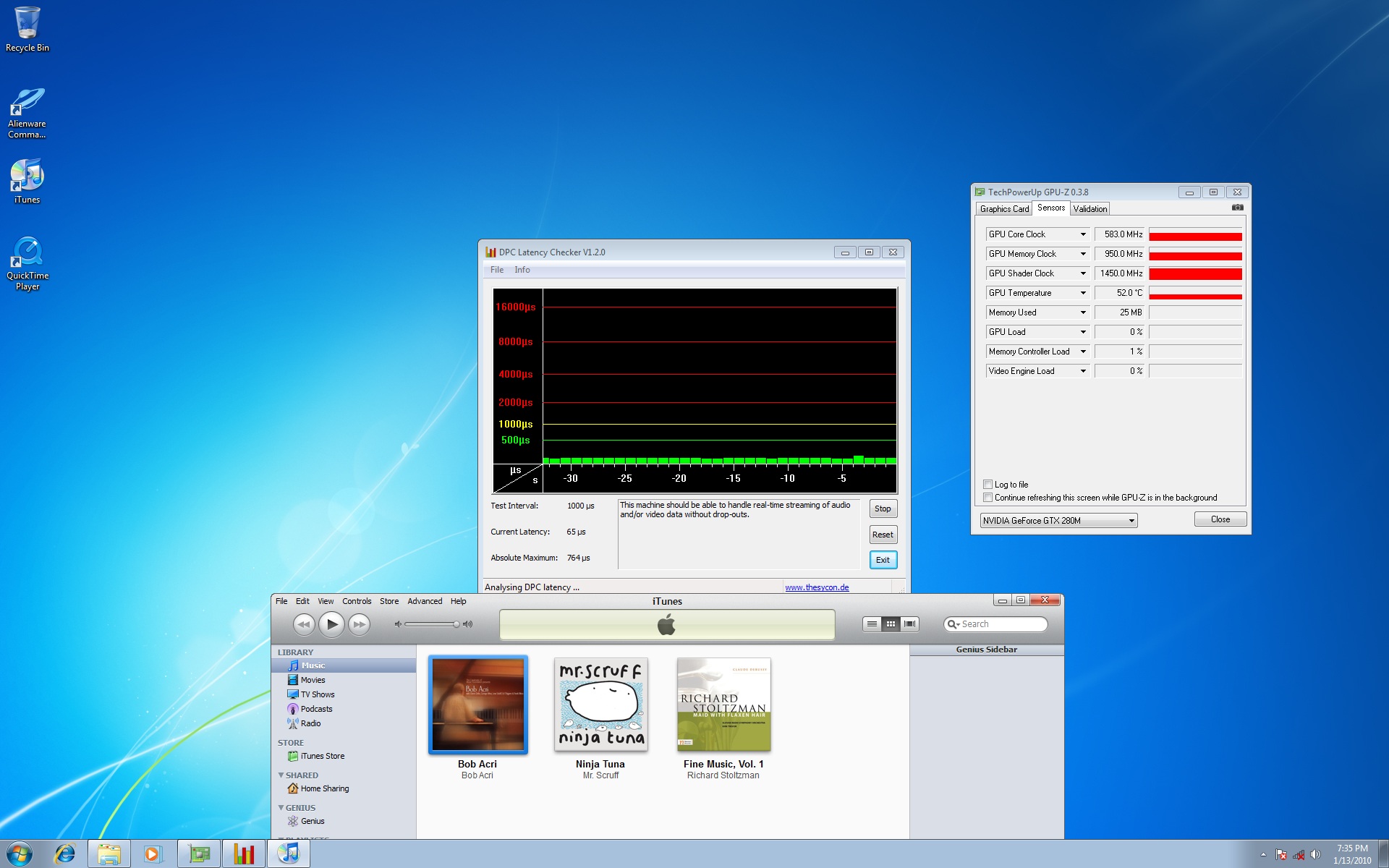This screenshot has width=1389, height=868.
Task: Switch to the Graphics Card tab
Action: (1004, 209)
